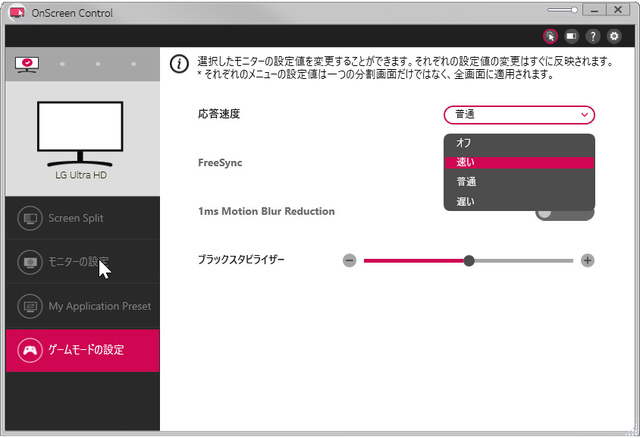This screenshot has height=438, width=640.
Task: Click the Screen Split icon
Action: click(30, 218)
